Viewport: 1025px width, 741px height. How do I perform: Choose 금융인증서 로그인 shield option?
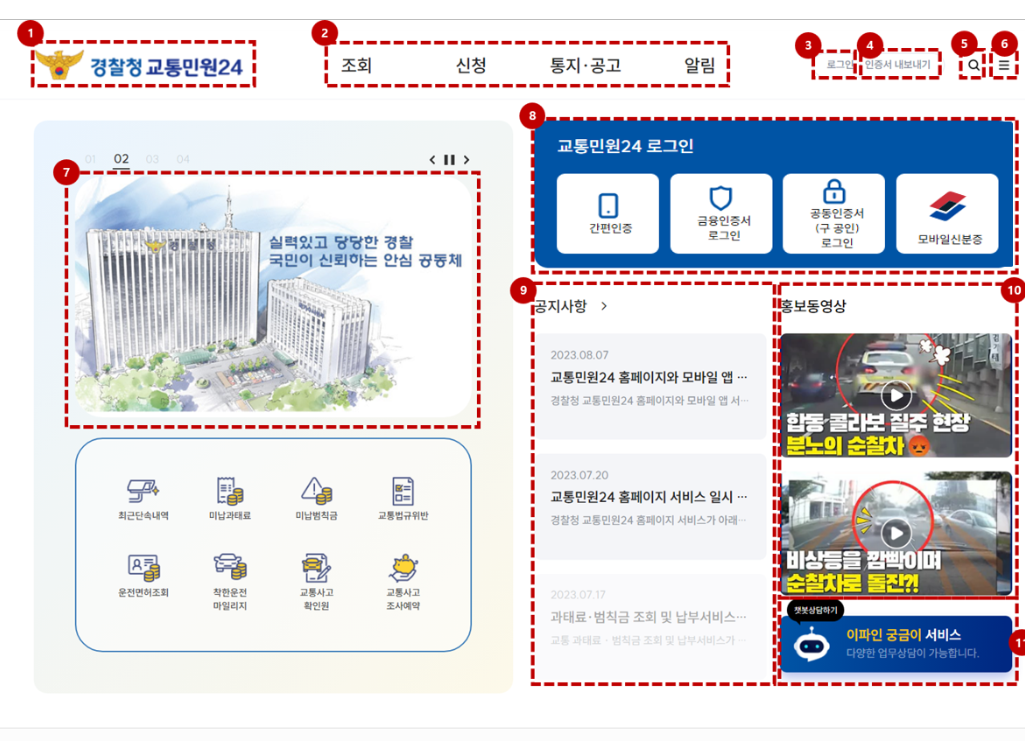click(721, 214)
